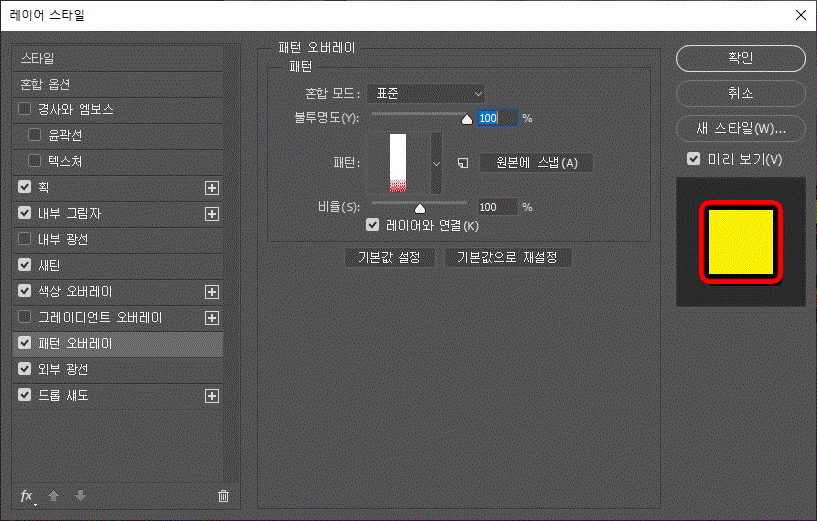
Task: Confirm with the 확인 button
Action: tap(740, 58)
